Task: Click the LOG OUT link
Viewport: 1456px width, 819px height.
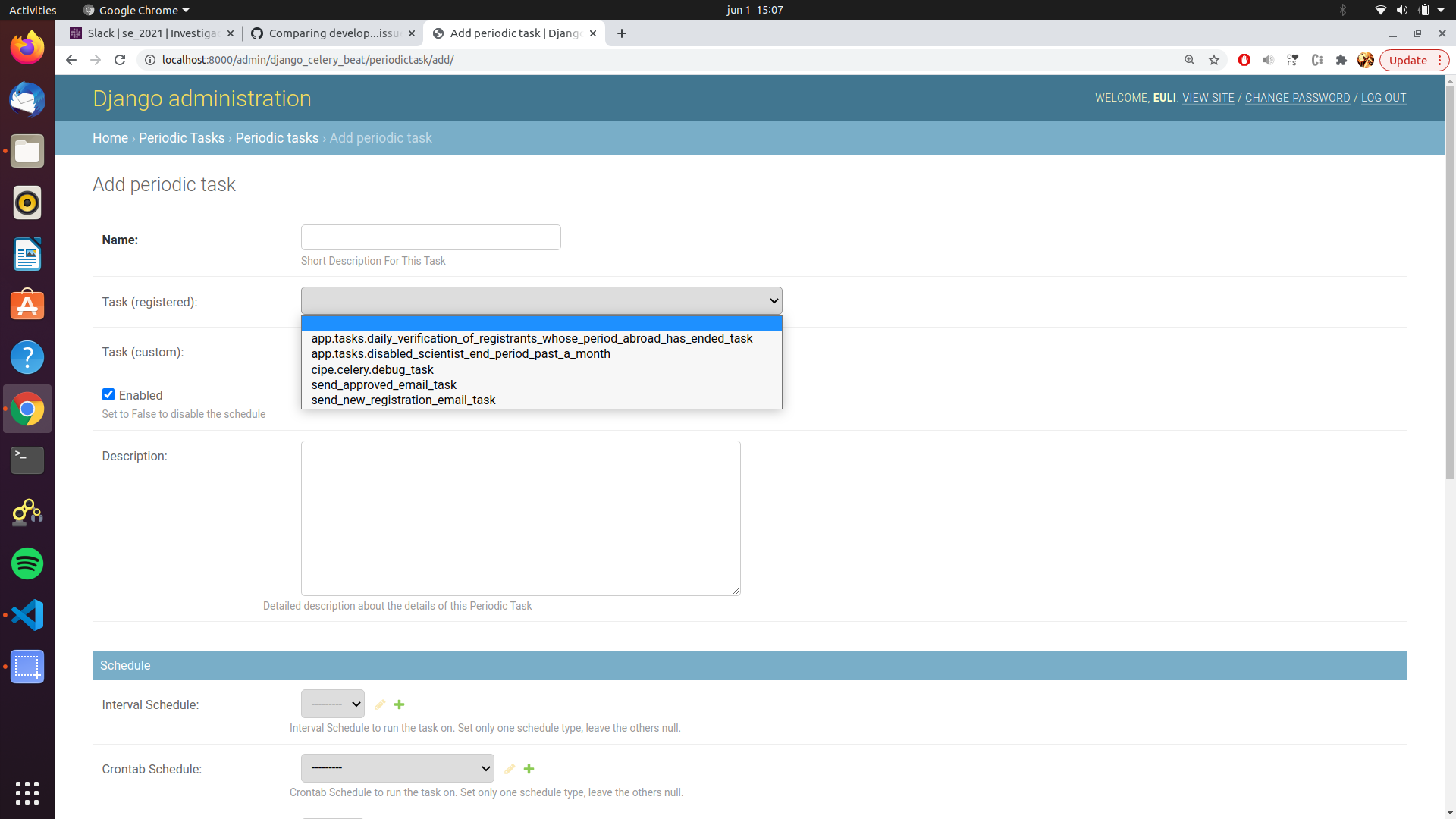Action: (x=1383, y=98)
